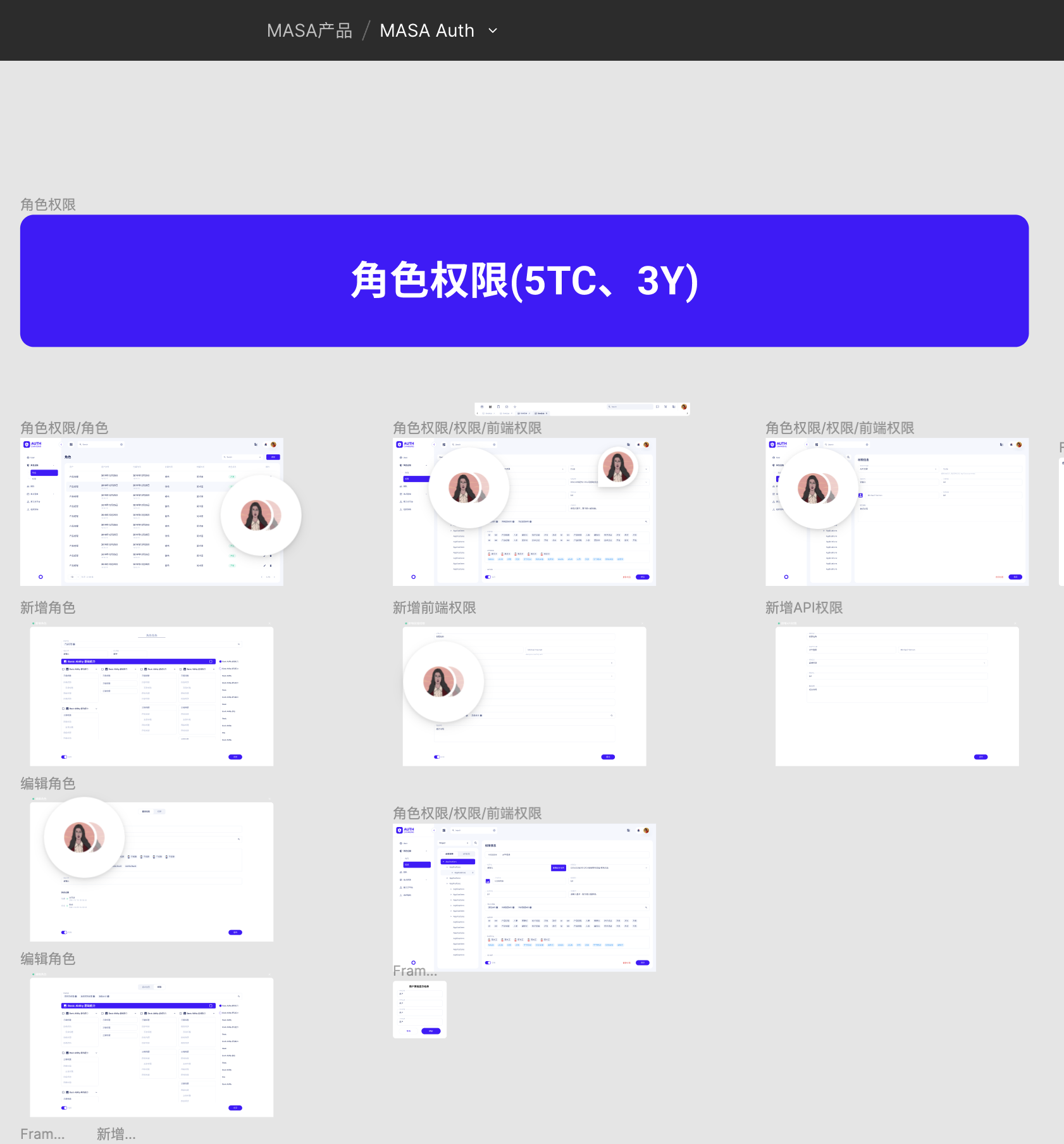Open the search filter dropdown in the 角色 list
The width and height of the screenshot is (1064, 1144).
(x=259, y=457)
